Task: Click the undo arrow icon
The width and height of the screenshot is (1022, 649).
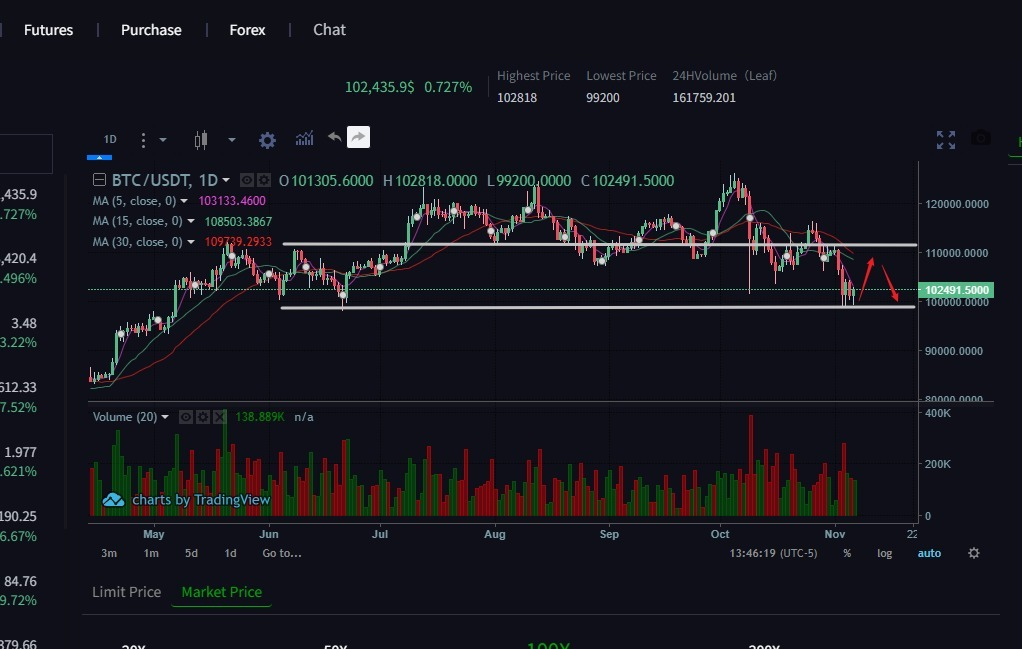Action: [x=334, y=138]
